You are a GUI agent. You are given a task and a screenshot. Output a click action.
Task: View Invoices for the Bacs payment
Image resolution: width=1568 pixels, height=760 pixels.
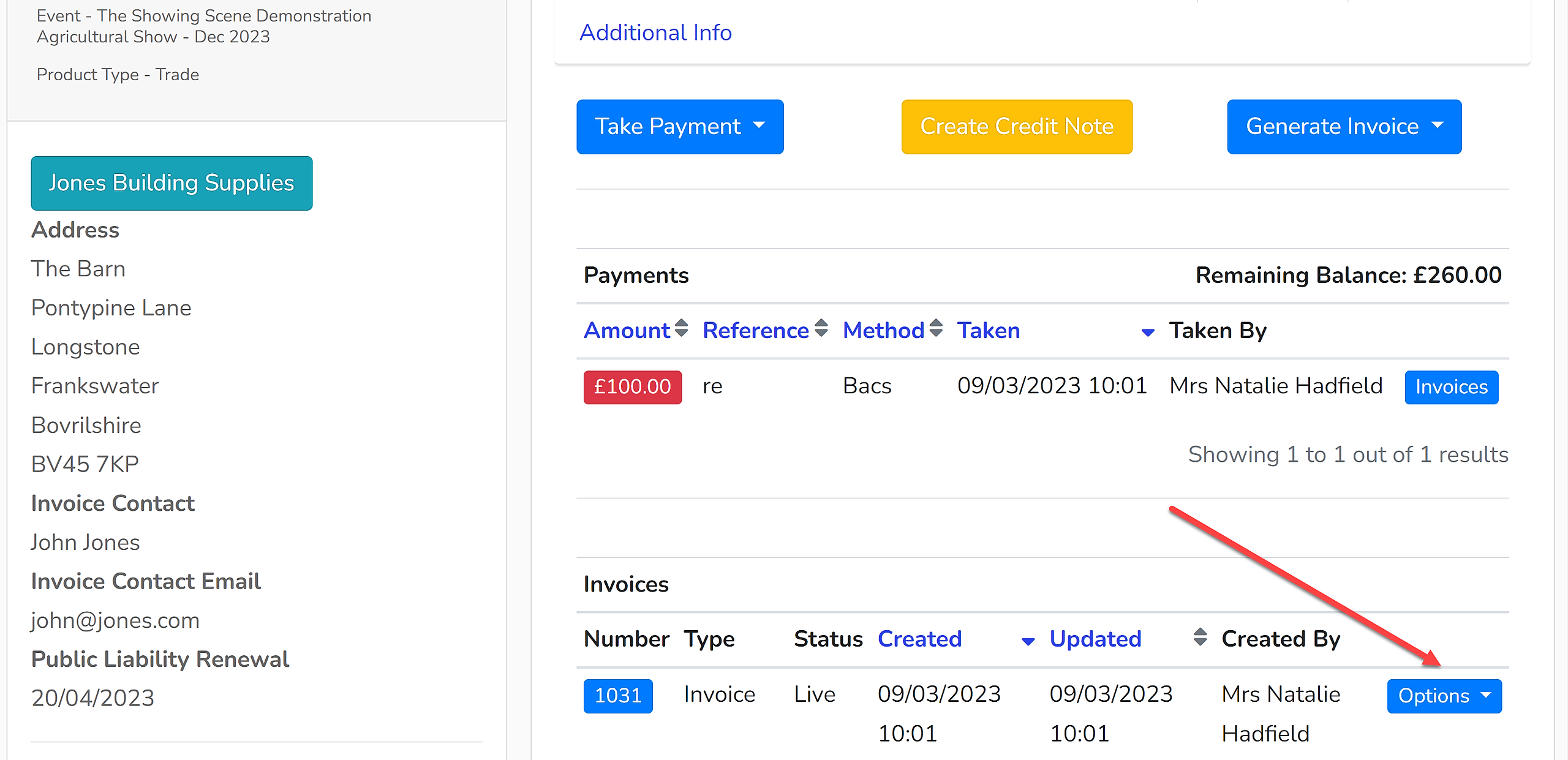(1452, 387)
